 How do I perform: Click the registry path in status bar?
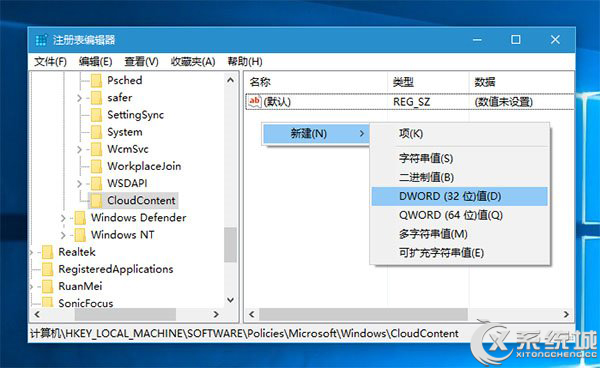pyautogui.click(x=244, y=334)
